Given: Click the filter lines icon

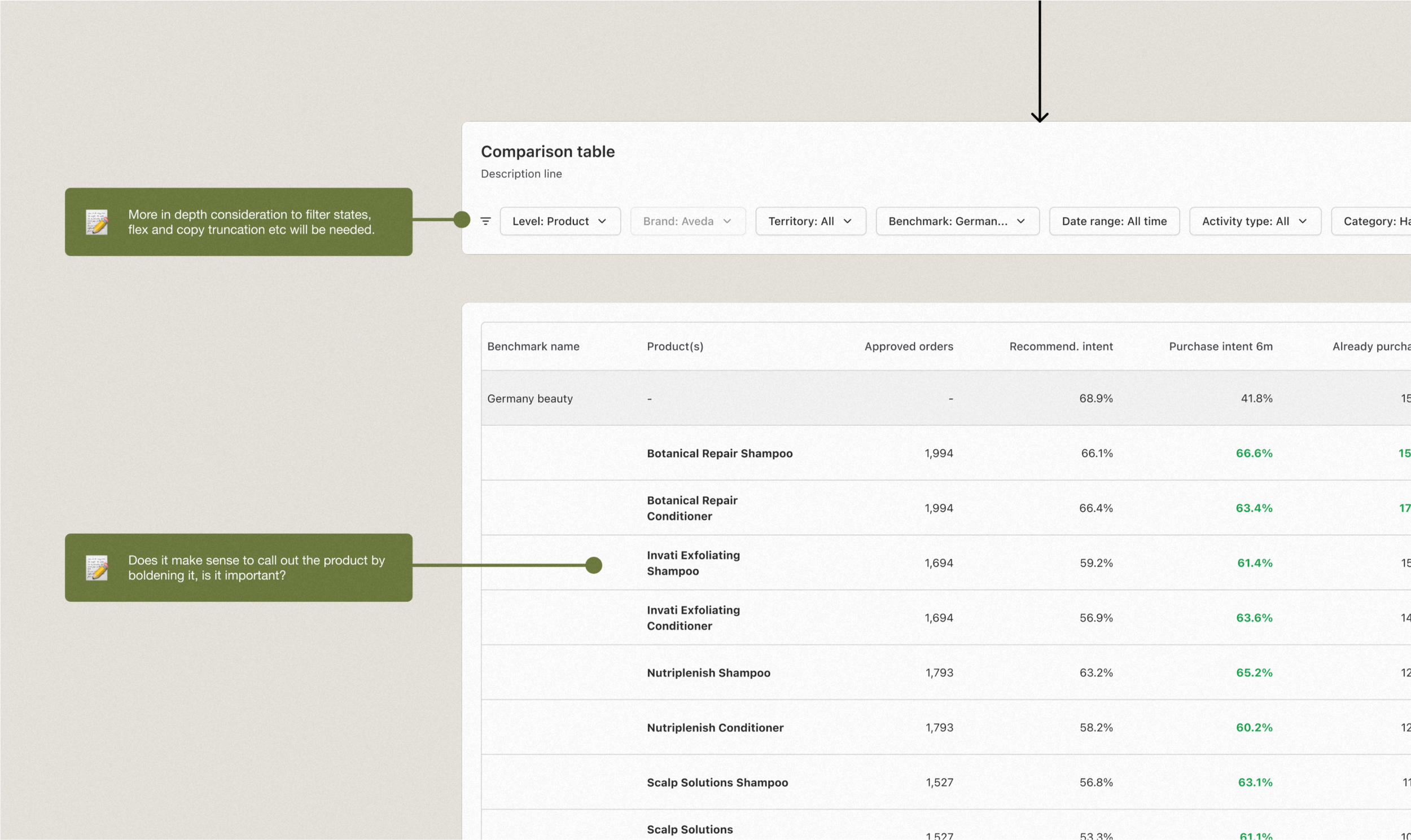Looking at the screenshot, I should click(x=485, y=221).
